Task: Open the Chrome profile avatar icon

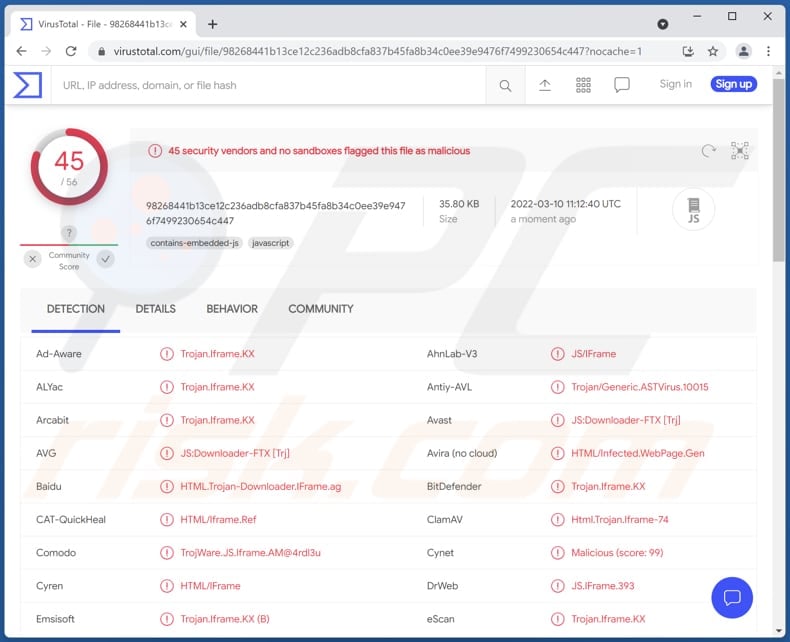Action: [x=744, y=51]
